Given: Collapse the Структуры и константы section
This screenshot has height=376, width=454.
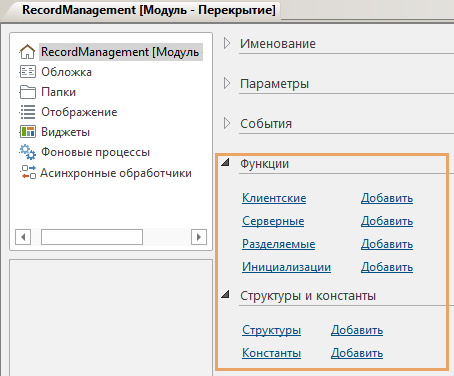Looking at the screenshot, I should [x=226, y=294].
